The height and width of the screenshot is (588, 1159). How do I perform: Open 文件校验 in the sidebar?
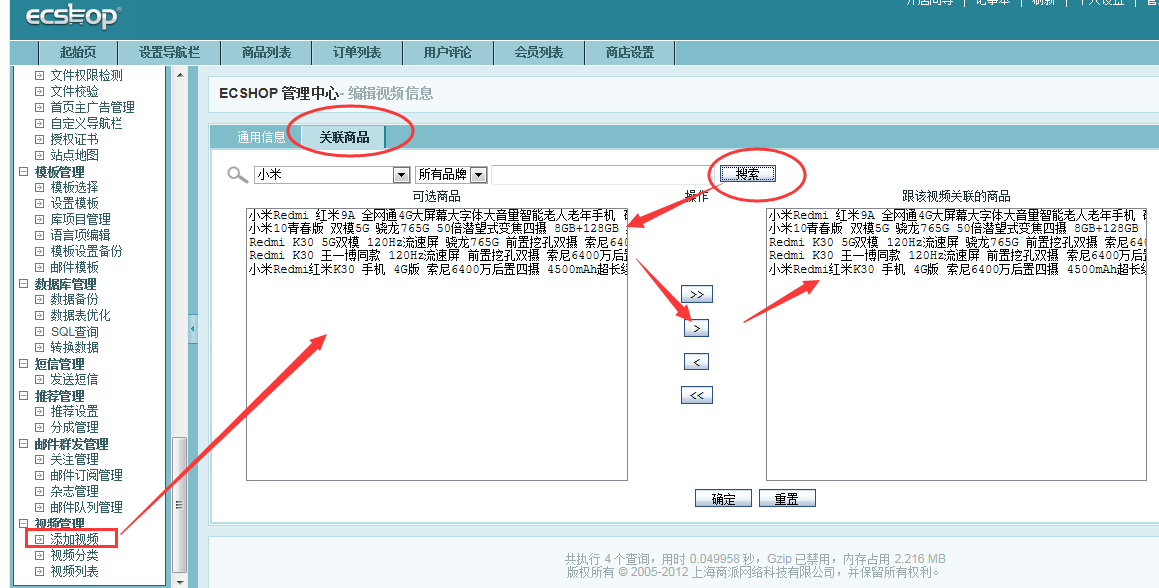(x=74, y=91)
